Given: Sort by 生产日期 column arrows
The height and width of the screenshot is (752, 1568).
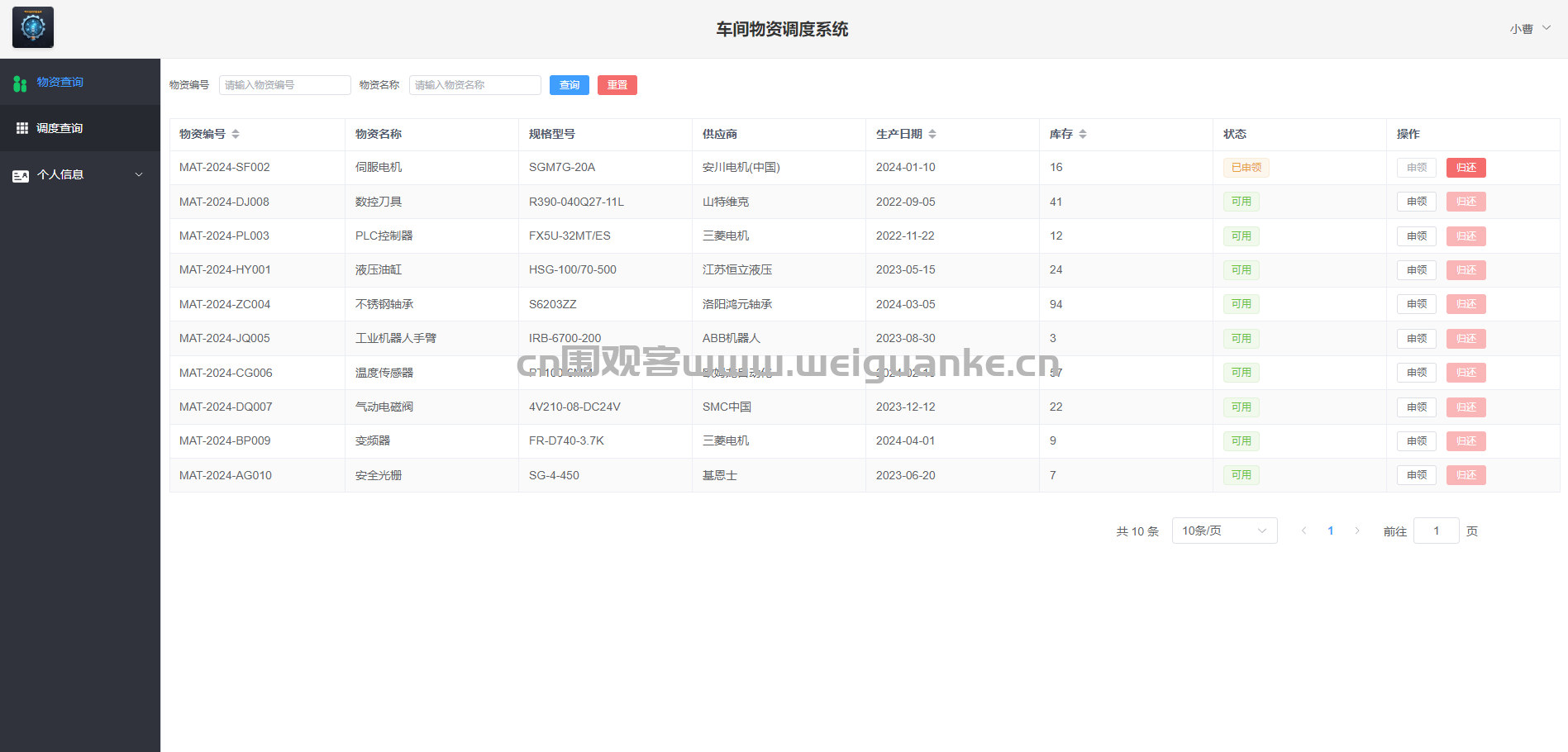Looking at the screenshot, I should point(932,134).
